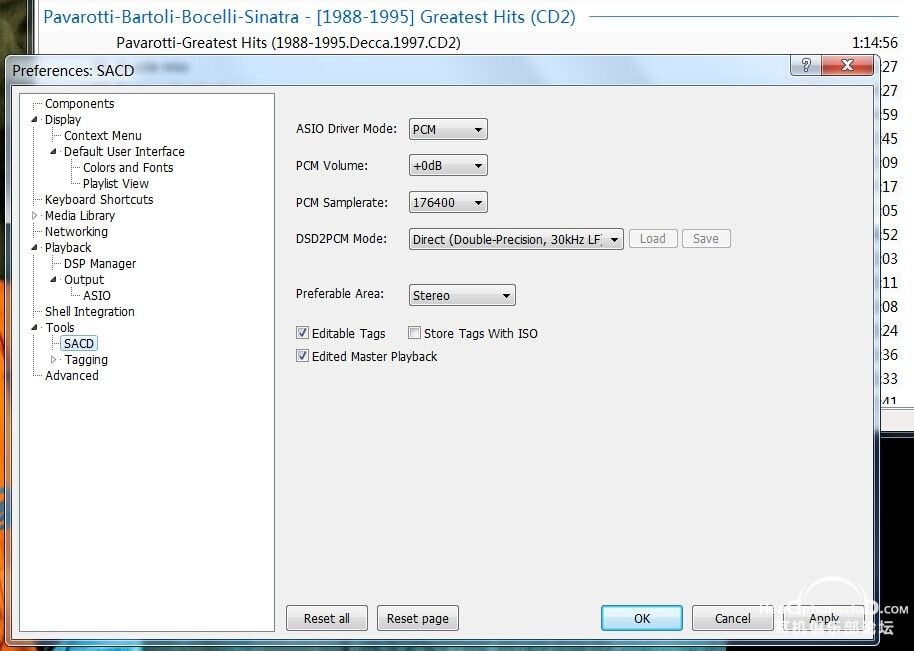
Task: Select Tools tree item
Action: pos(60,328)
